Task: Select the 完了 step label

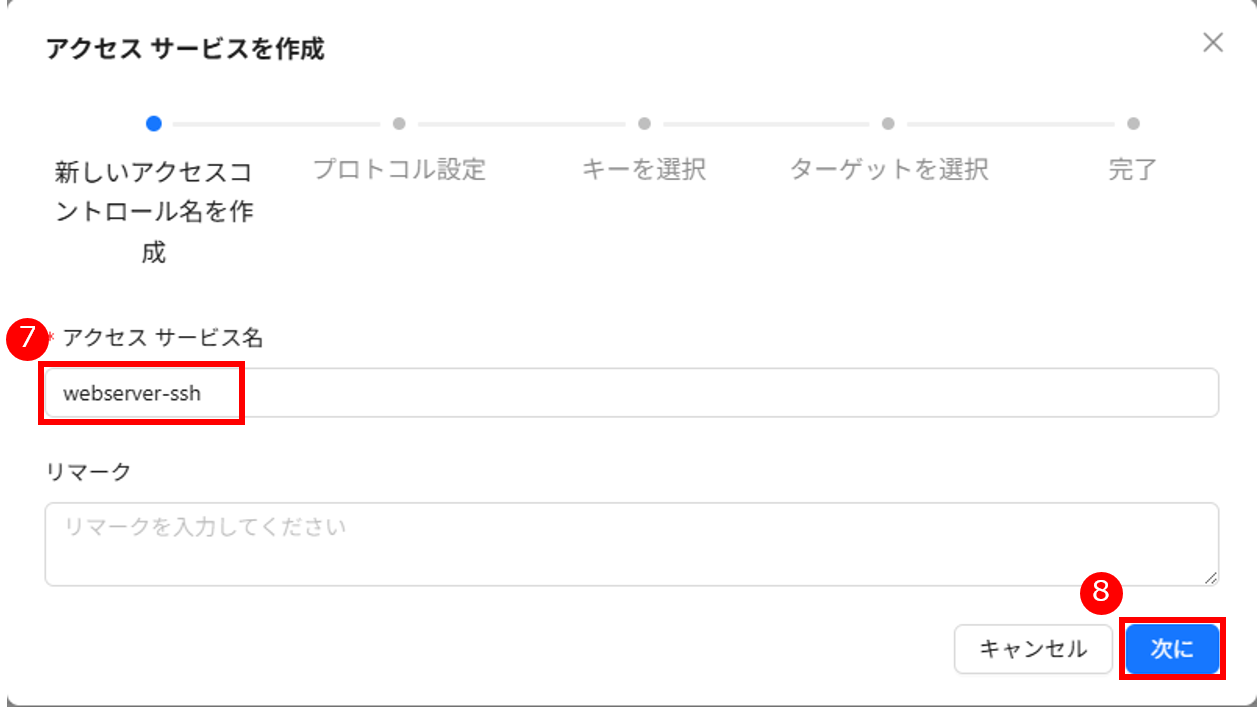Action: (x=1133, y=170)
